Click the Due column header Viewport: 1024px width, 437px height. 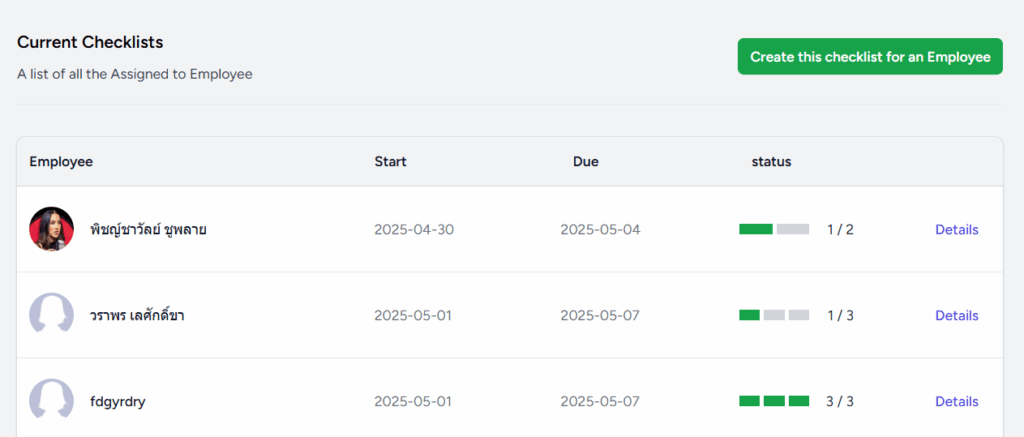click(x=586, y=161)
